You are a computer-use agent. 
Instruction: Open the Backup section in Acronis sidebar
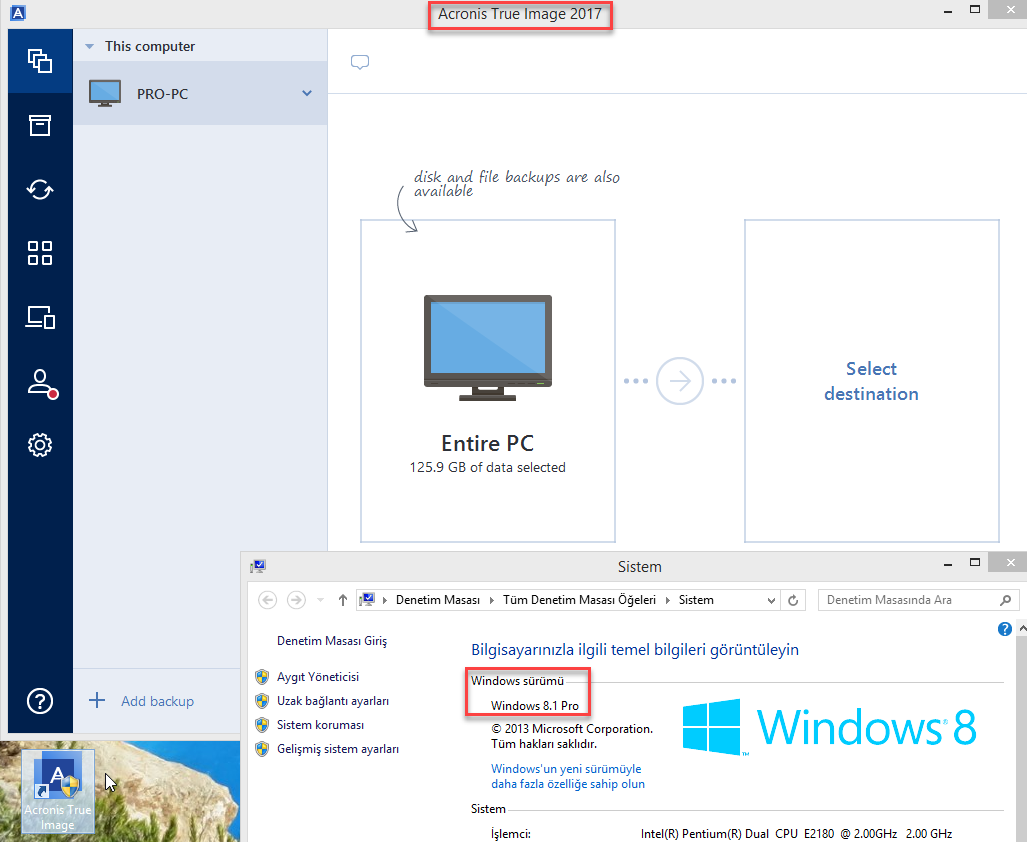[x=40, y=61]
